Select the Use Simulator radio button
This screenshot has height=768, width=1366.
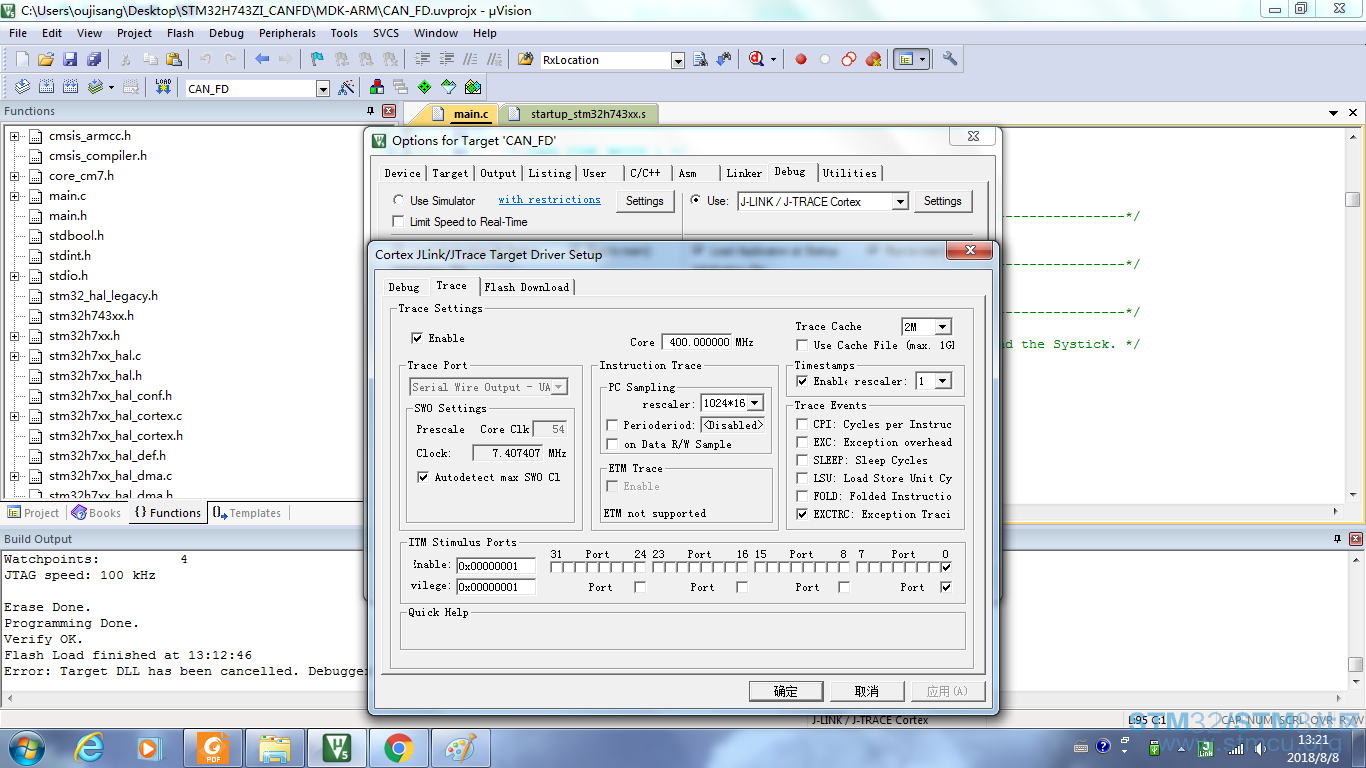tap(399, 200)
